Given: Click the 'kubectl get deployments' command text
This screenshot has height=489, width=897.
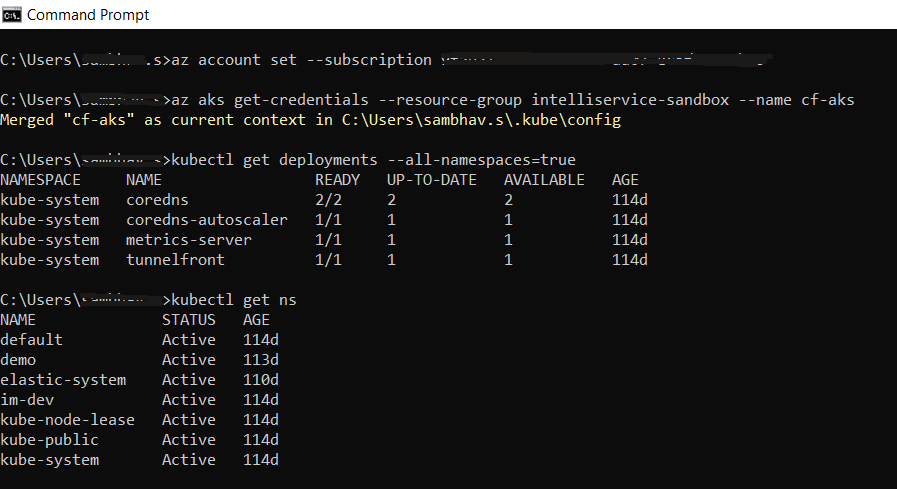Looking at the screenshot, I should tap(274, 160).
